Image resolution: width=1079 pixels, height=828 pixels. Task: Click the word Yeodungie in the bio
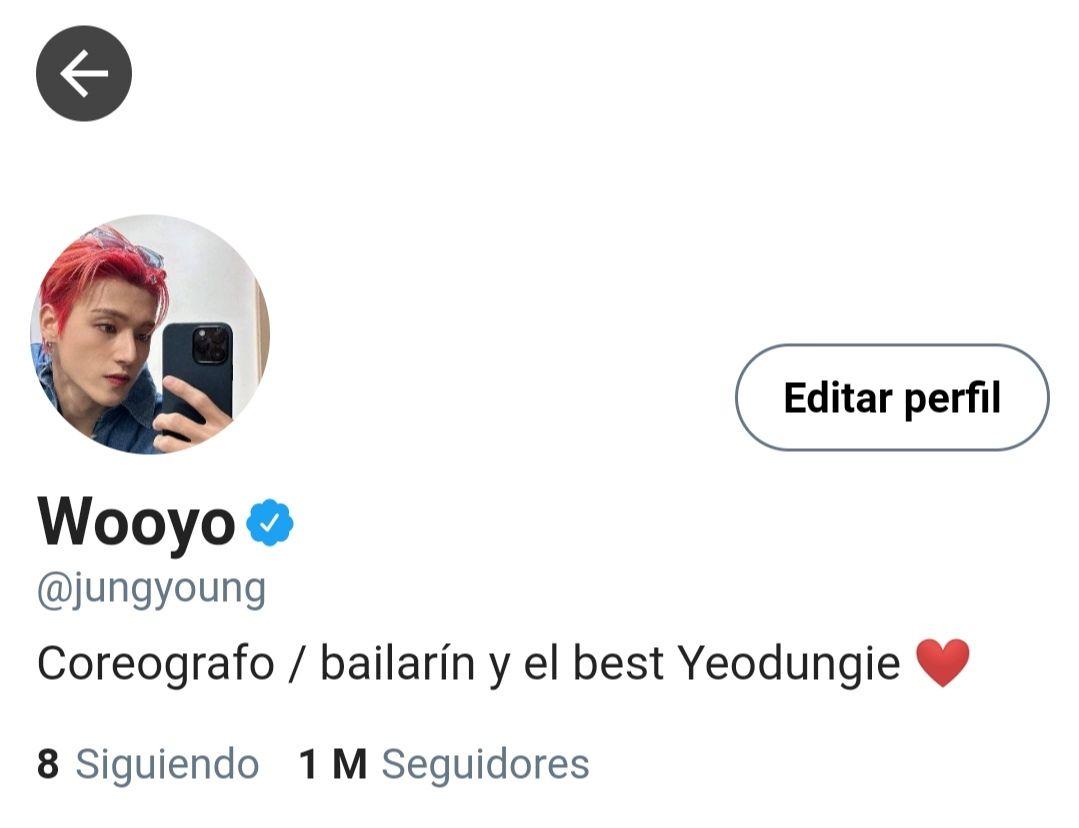(789, 664)
